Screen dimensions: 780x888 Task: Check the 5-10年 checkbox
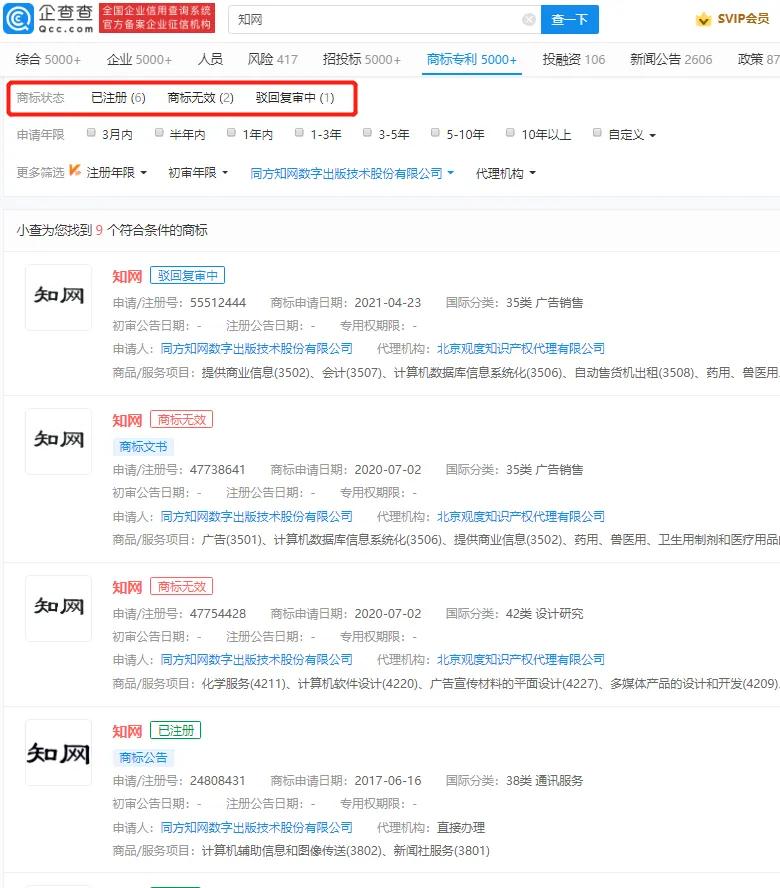[x=435, y=133]
